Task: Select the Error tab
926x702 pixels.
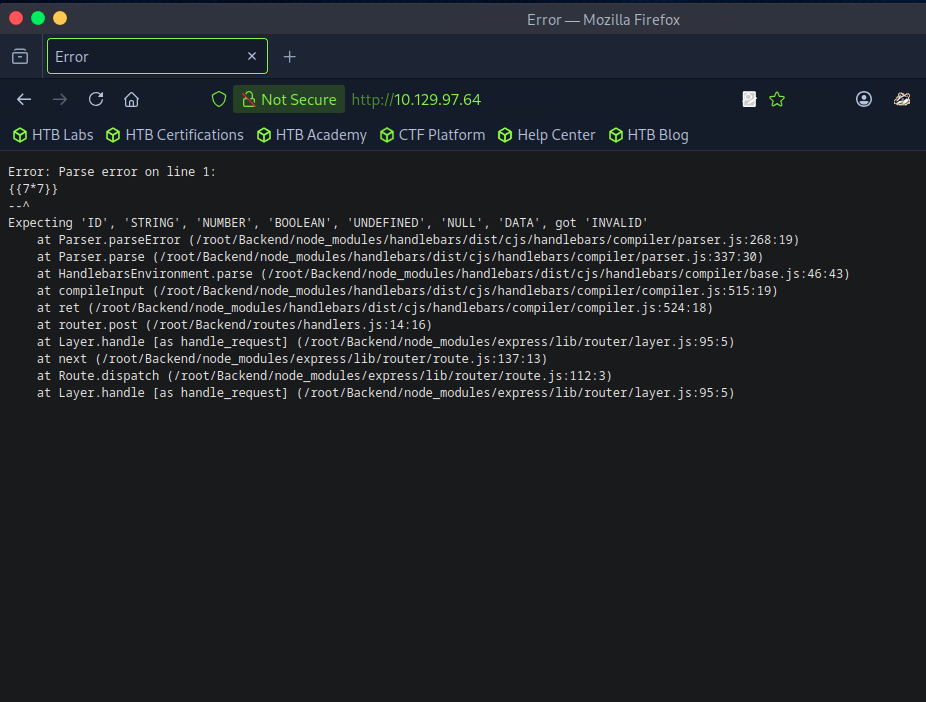Action: coord(140,57)
